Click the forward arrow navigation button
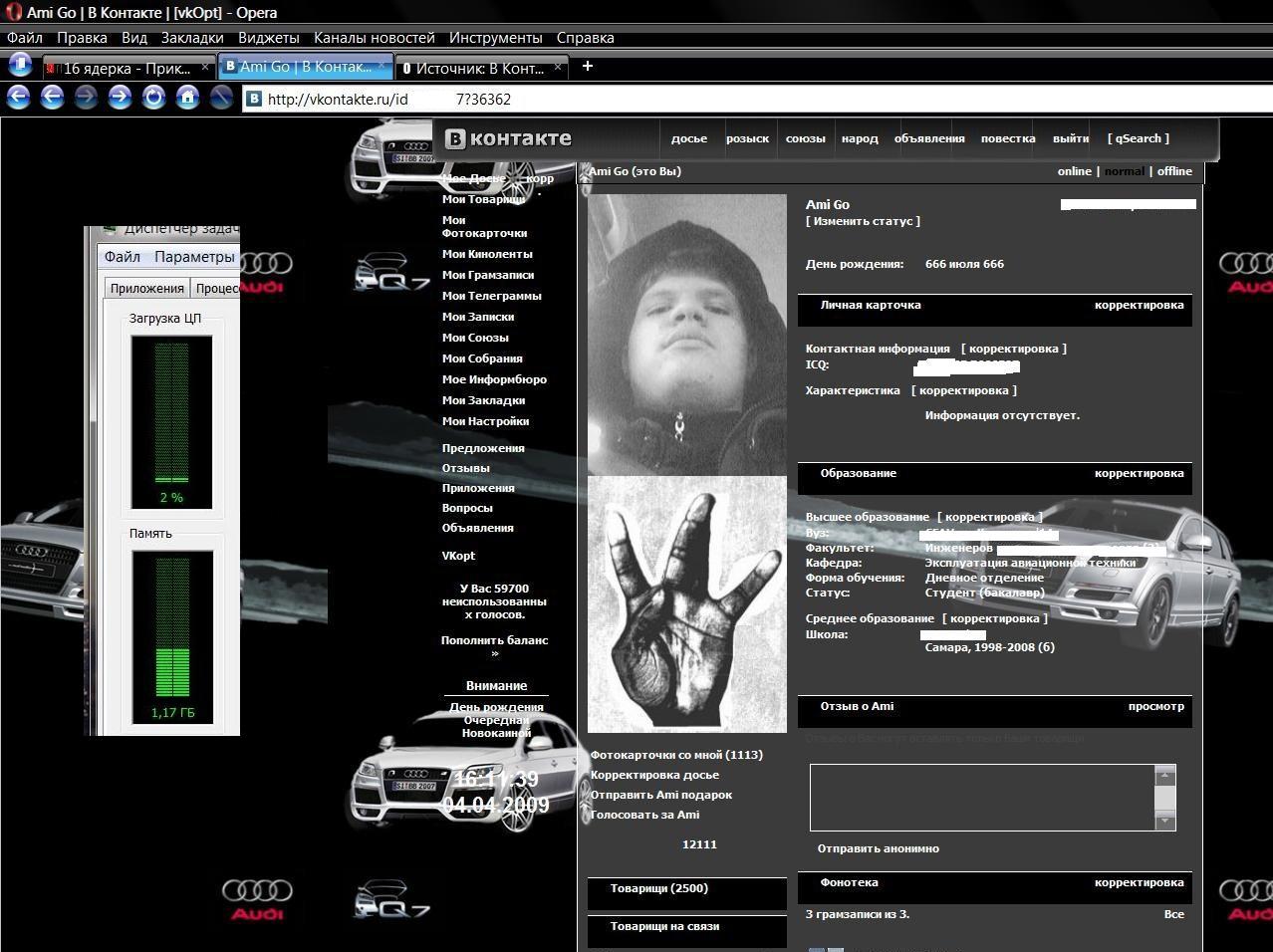 pos(121,98)
